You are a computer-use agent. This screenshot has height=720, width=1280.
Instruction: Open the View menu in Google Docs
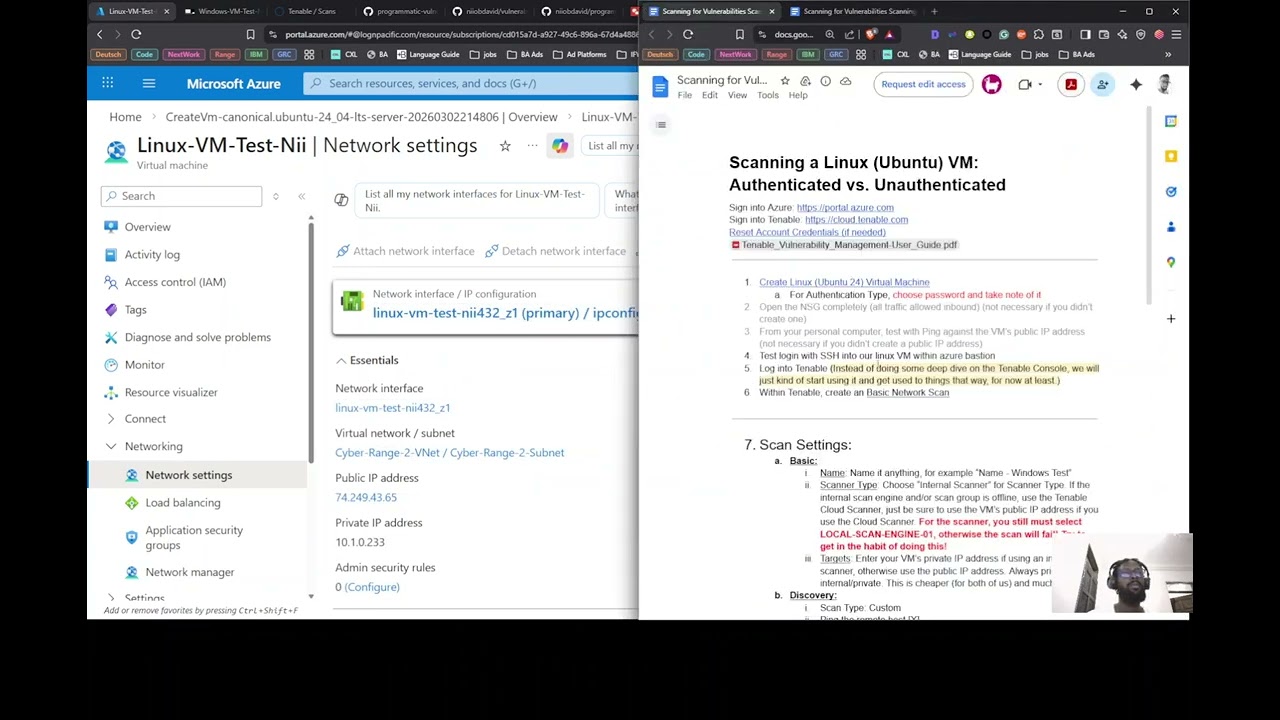coord(737,96)
